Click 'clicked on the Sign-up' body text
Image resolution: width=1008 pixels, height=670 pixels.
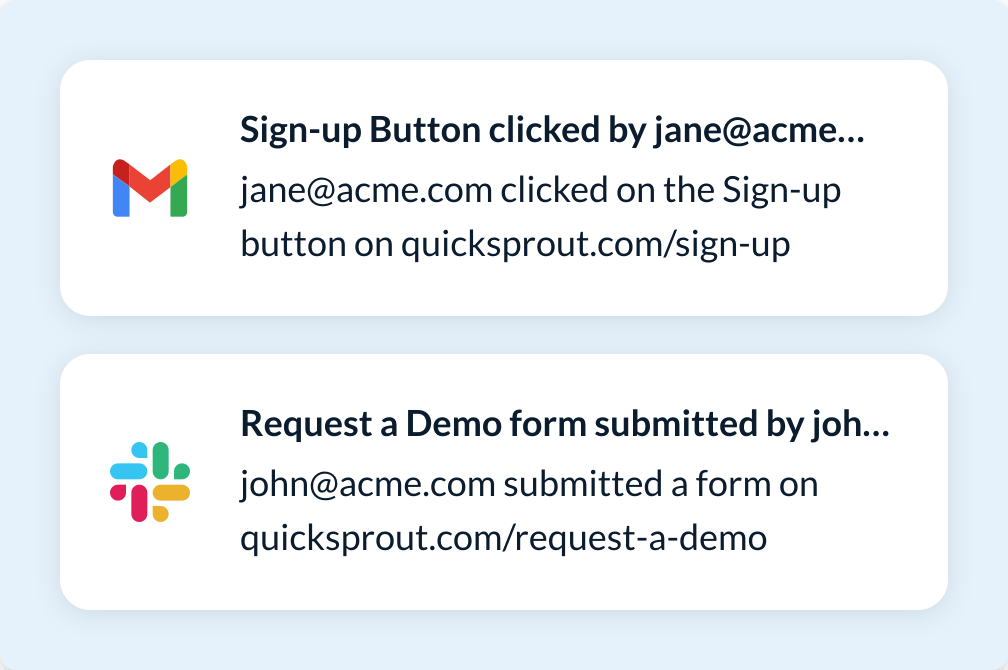tap(670, 191)
